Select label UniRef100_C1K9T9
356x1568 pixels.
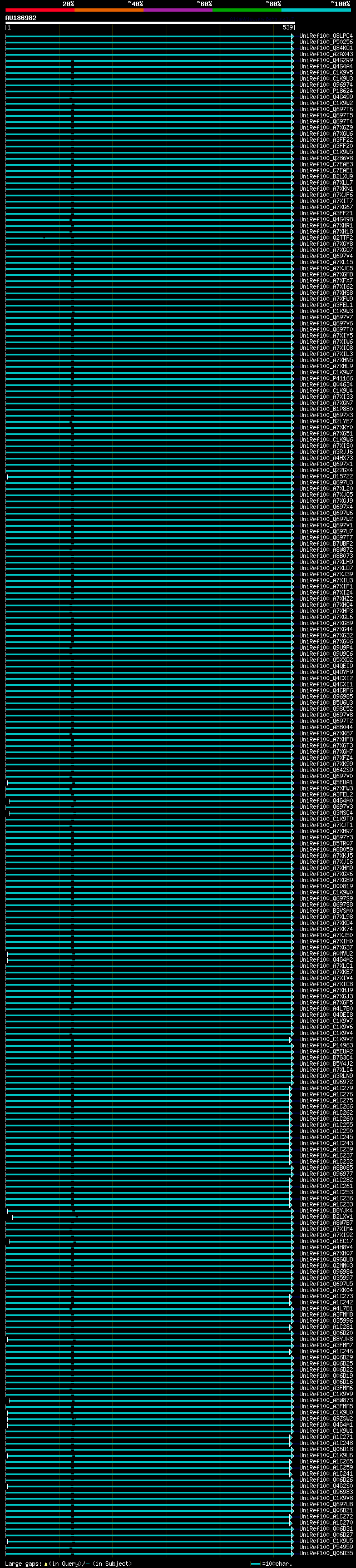(x=325, y=819)
